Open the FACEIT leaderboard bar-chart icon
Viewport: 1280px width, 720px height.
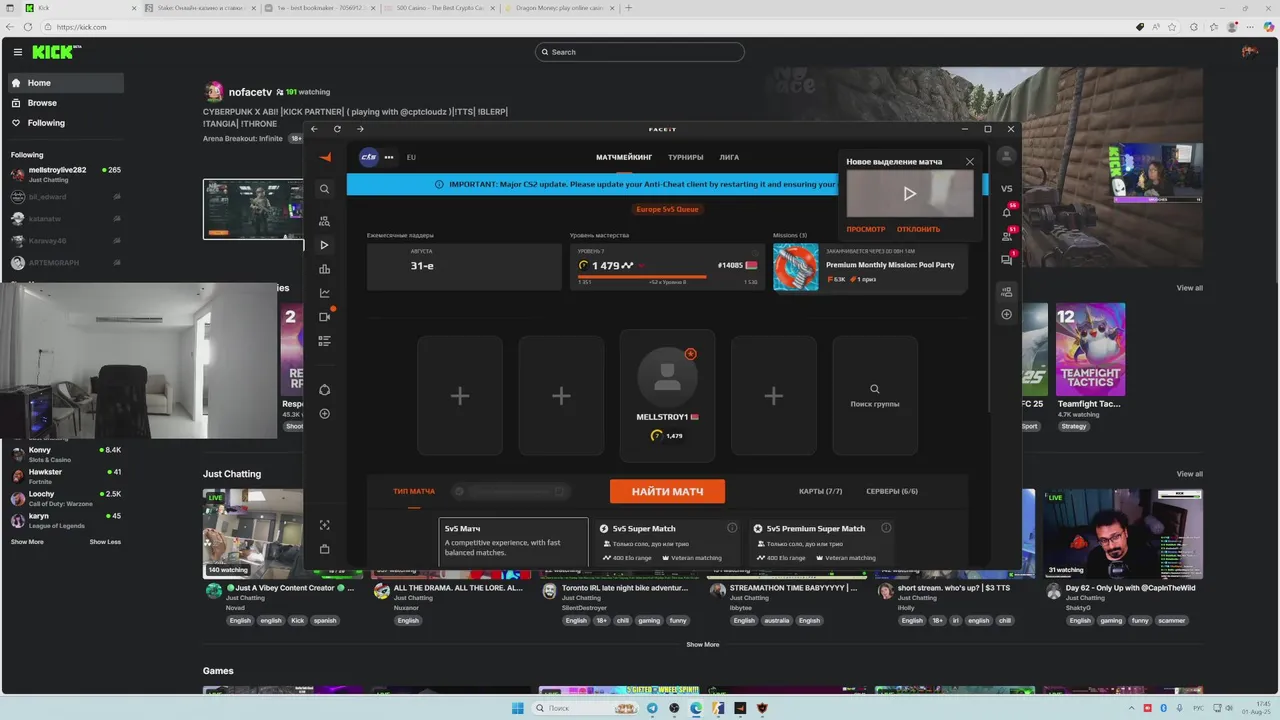(x=324, y=269)
